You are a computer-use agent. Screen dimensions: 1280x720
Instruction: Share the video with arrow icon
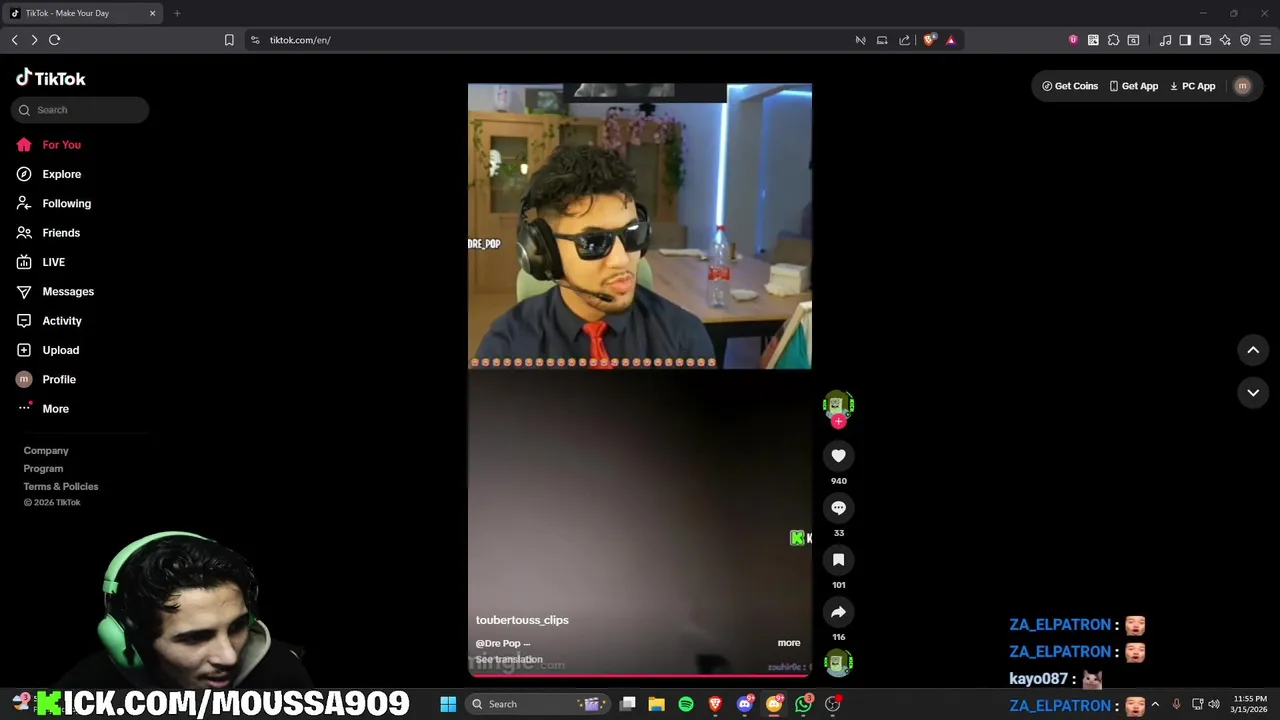point(838,612)
